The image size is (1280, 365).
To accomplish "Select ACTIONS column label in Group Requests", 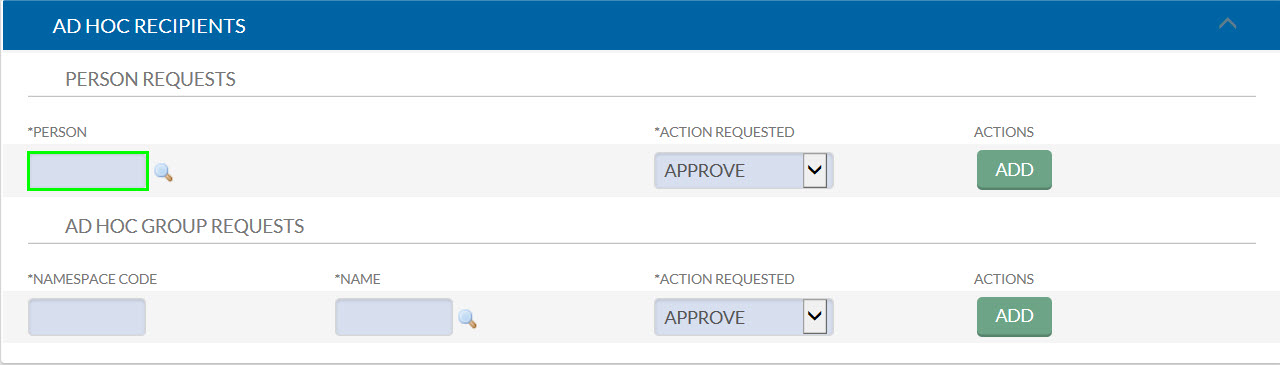I will point(1004,279).
